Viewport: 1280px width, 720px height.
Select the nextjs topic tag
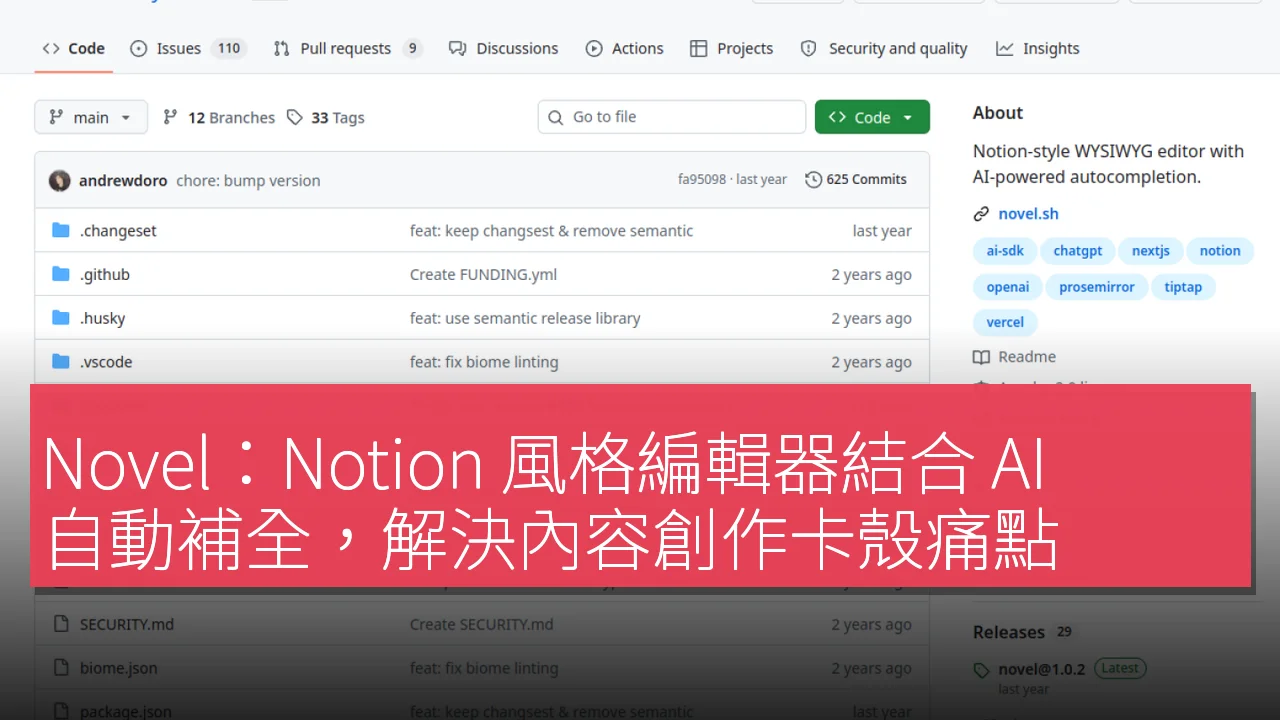click(1150, 251)
